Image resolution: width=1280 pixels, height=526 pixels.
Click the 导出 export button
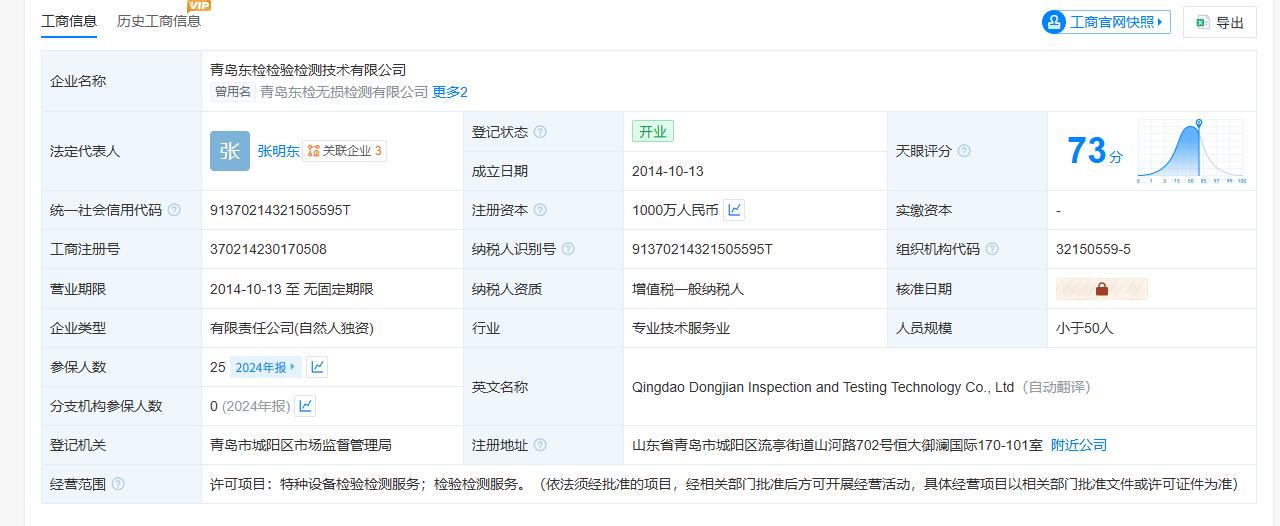coord(1220,22)
